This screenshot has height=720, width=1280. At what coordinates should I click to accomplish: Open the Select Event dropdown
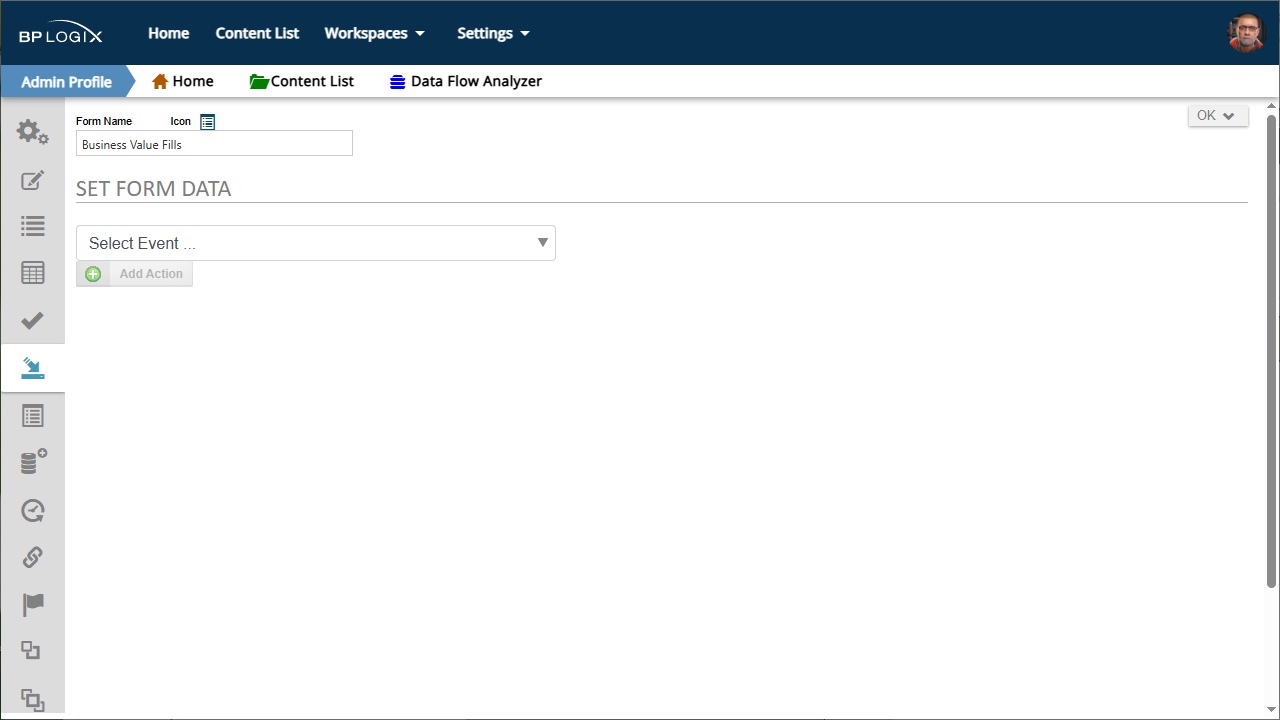316,243
